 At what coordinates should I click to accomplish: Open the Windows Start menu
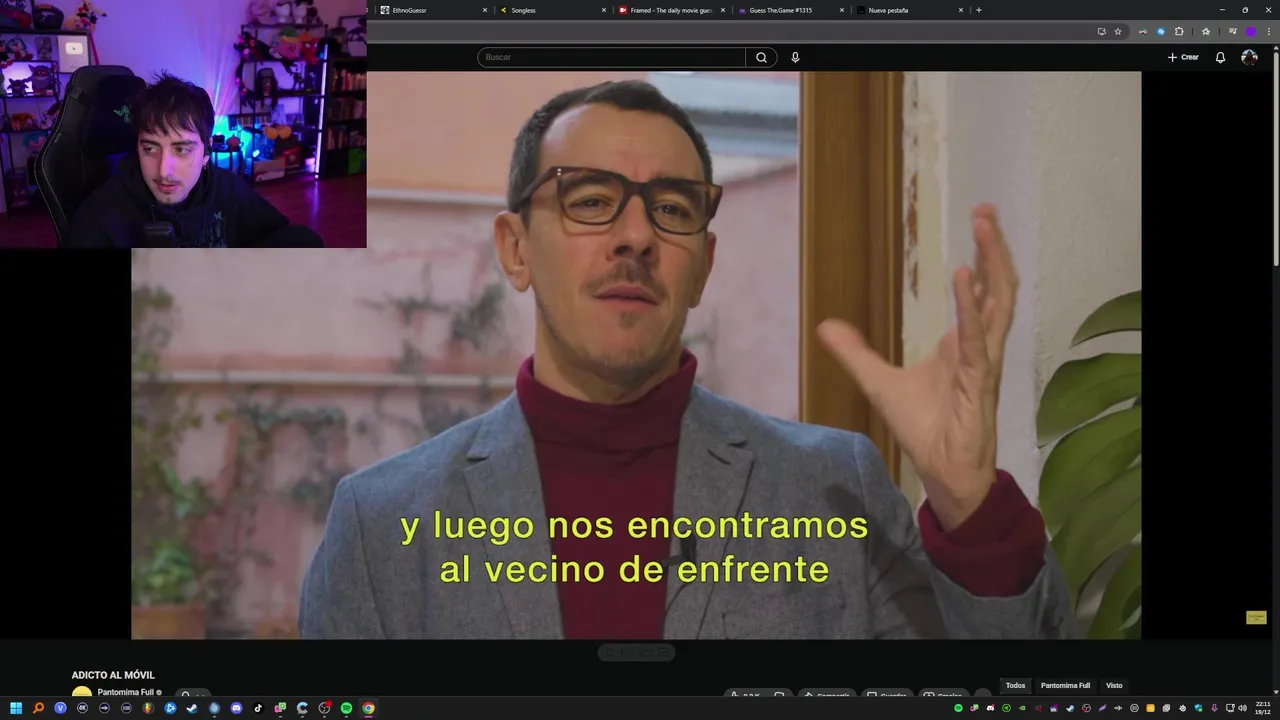pos(16,708)
